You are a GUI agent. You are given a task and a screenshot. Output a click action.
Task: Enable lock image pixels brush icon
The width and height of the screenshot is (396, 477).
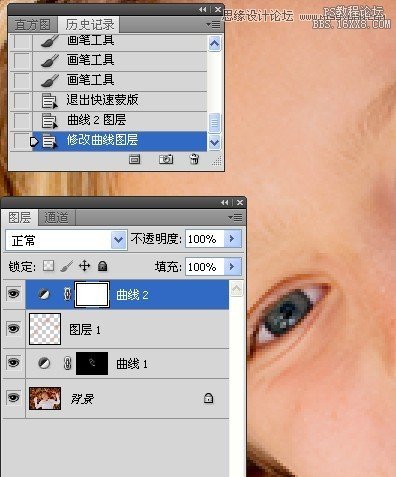click(x=67, y=266)
